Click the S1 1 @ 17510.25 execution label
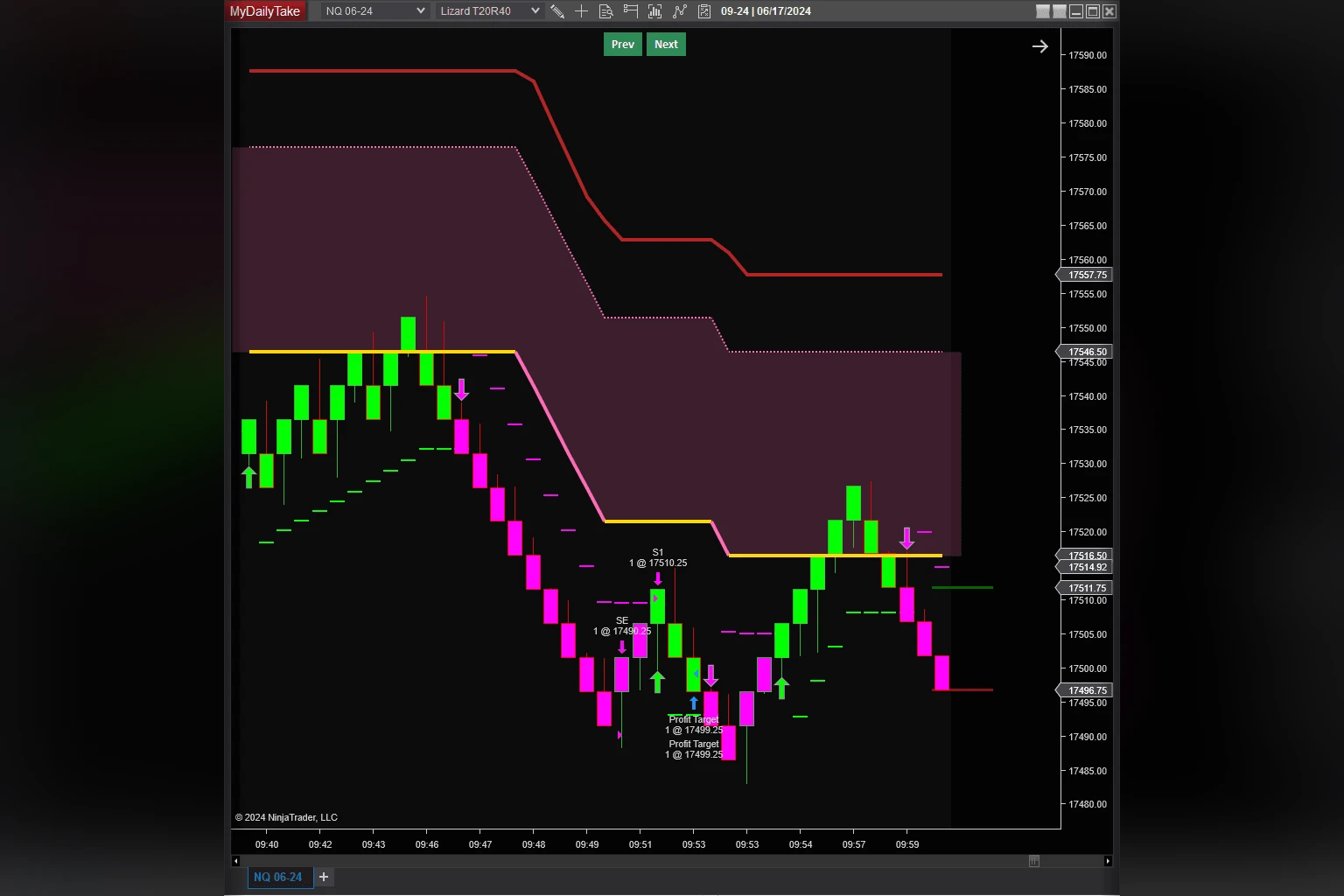 point(658,557)
